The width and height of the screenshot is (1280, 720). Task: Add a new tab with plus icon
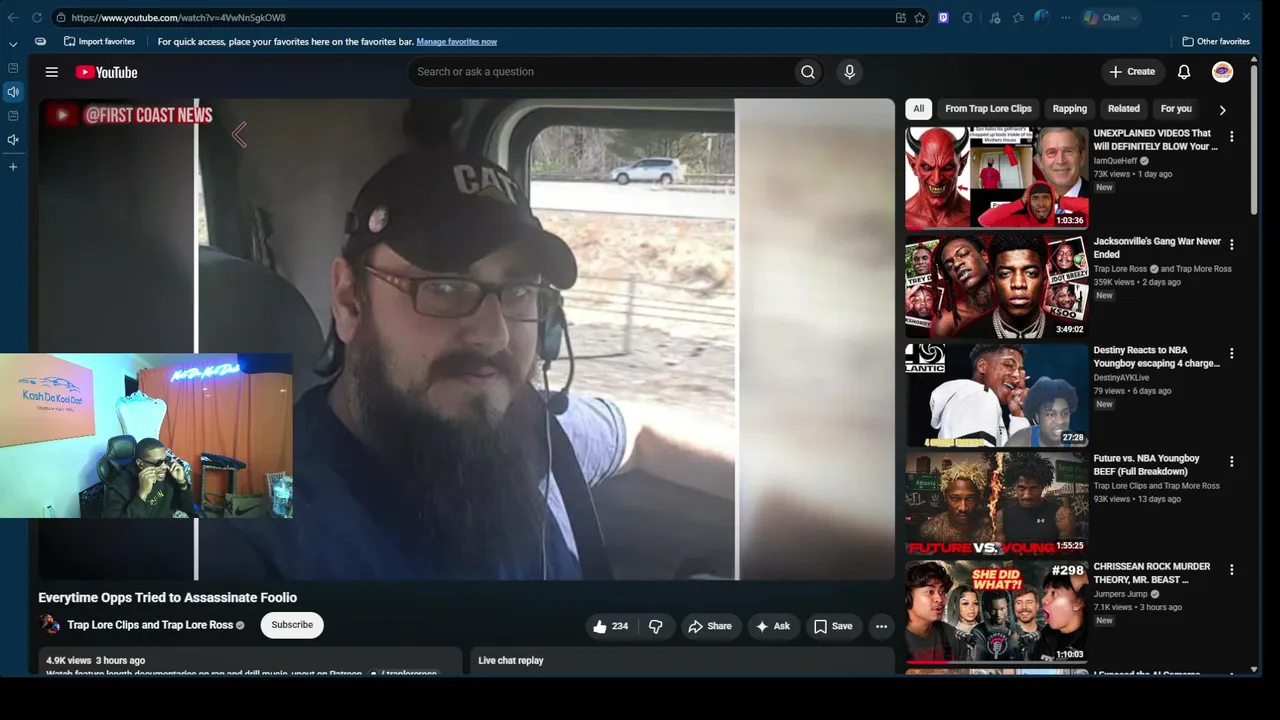click(13, 167)
